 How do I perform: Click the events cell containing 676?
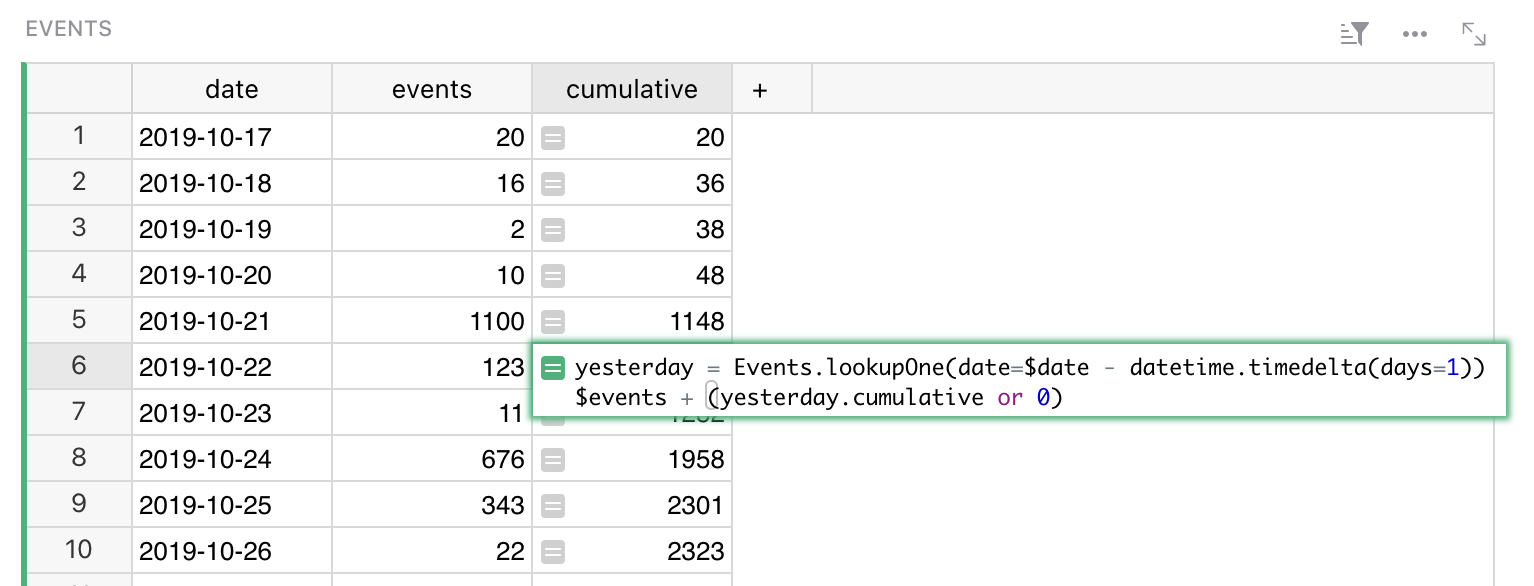point(431,460)
